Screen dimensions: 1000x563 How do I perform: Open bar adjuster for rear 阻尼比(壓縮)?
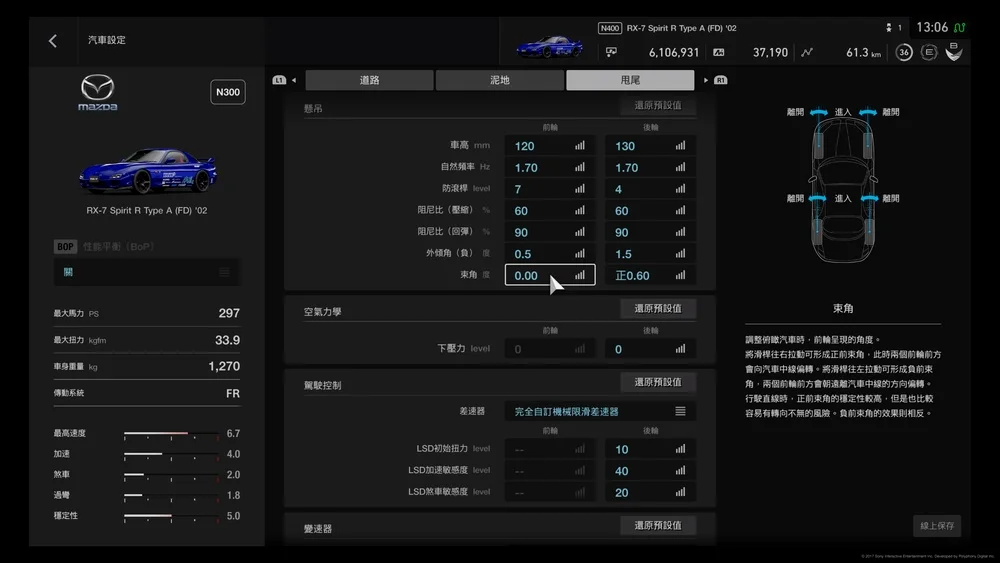pyautogui.click(x=680, y=210)
